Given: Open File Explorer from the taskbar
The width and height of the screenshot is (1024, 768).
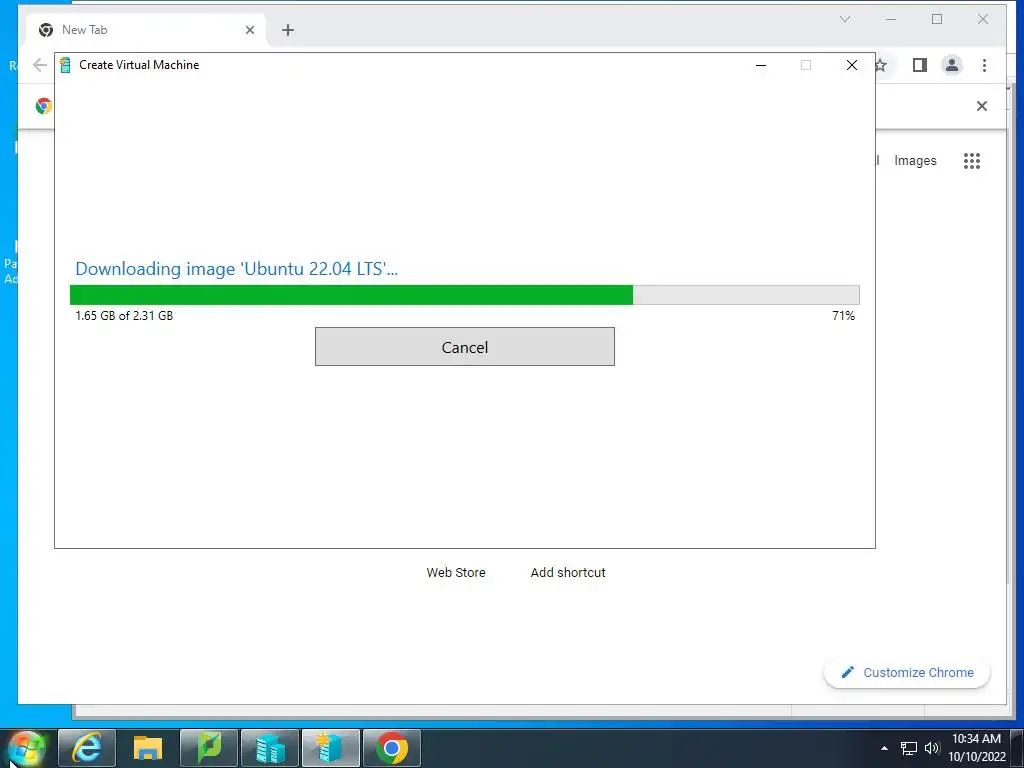Looking at the screenshot, I should coord(148,748).
